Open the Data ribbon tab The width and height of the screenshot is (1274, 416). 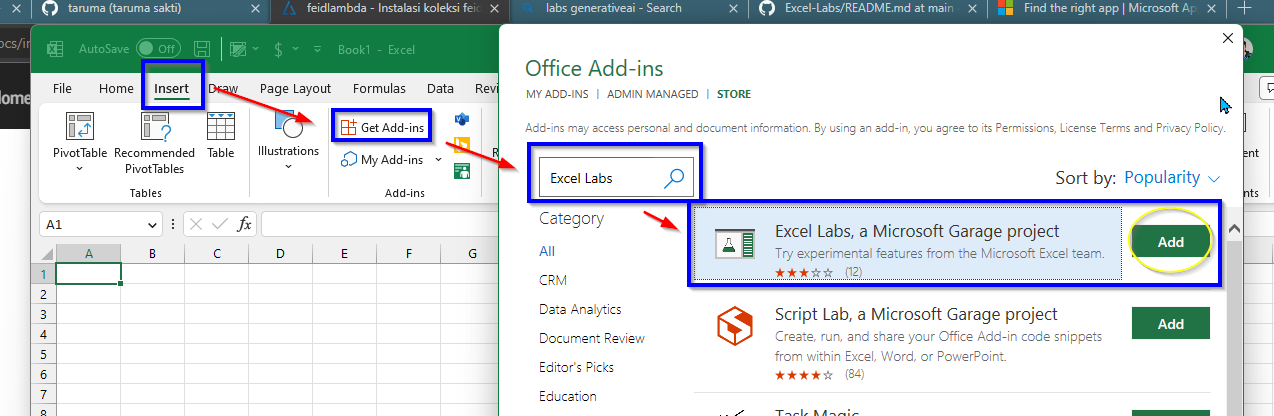coord(440,88)
